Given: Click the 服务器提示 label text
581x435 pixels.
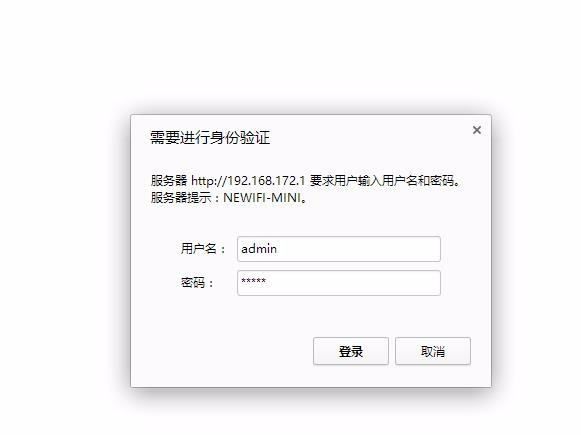Looking at the screenshot, I should (181, 197).
